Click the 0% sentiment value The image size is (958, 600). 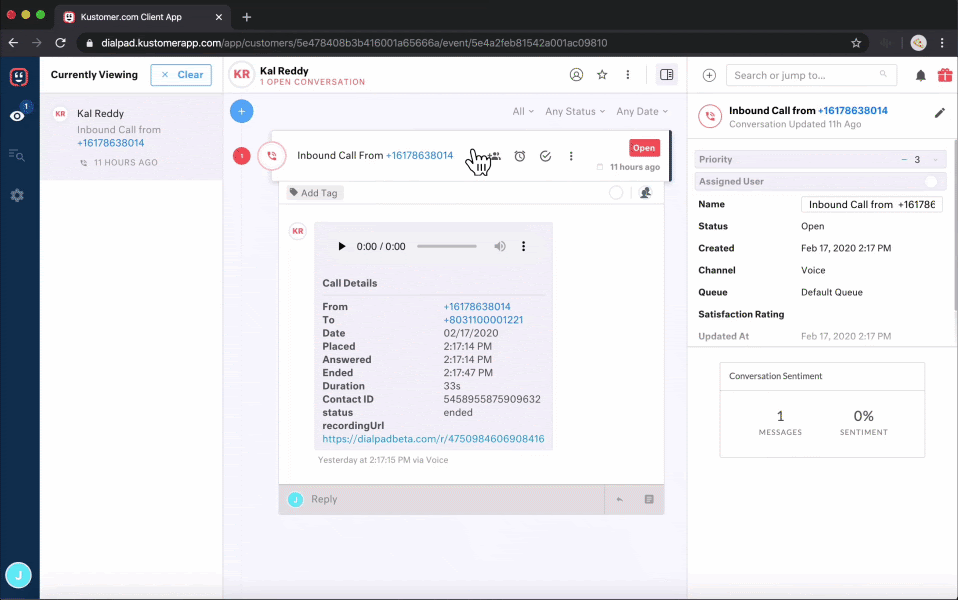[x=863, y=416]
